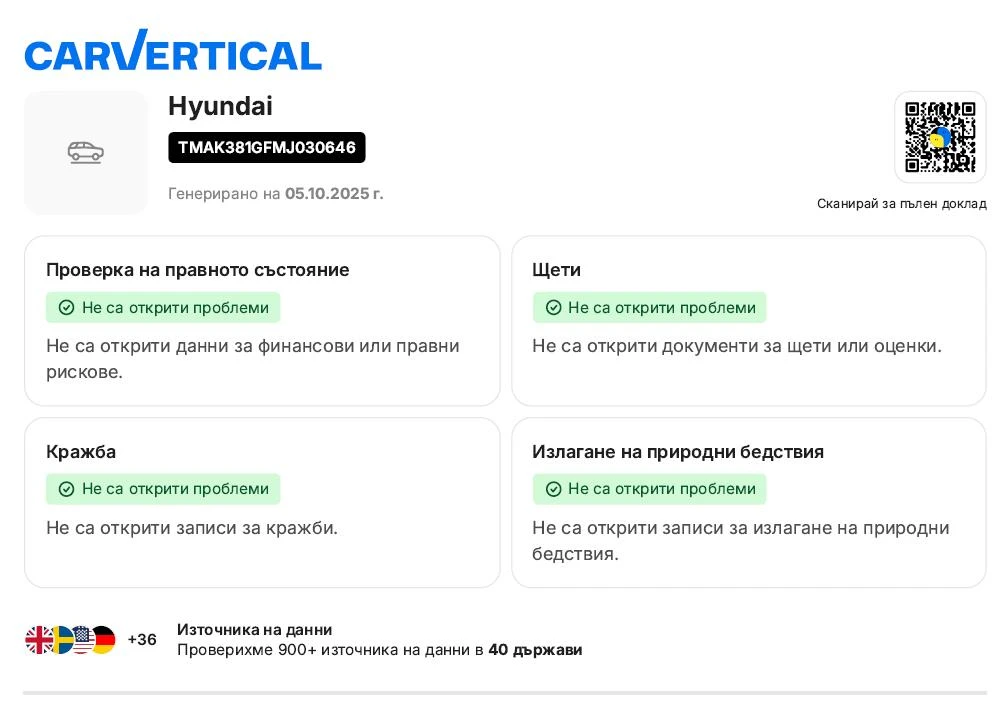
Task: Click the green checkmark under Кражба
Action: pos(66,489)
